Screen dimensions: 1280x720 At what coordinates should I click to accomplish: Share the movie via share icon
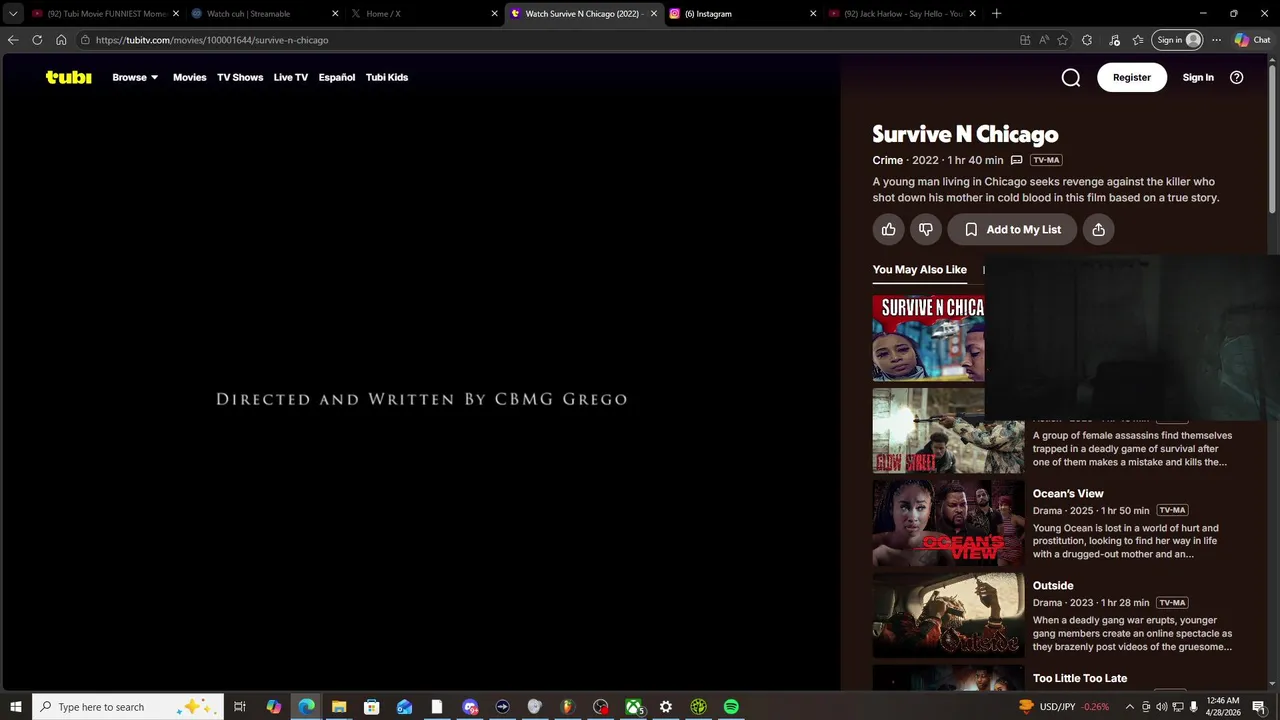[1098, 229]
